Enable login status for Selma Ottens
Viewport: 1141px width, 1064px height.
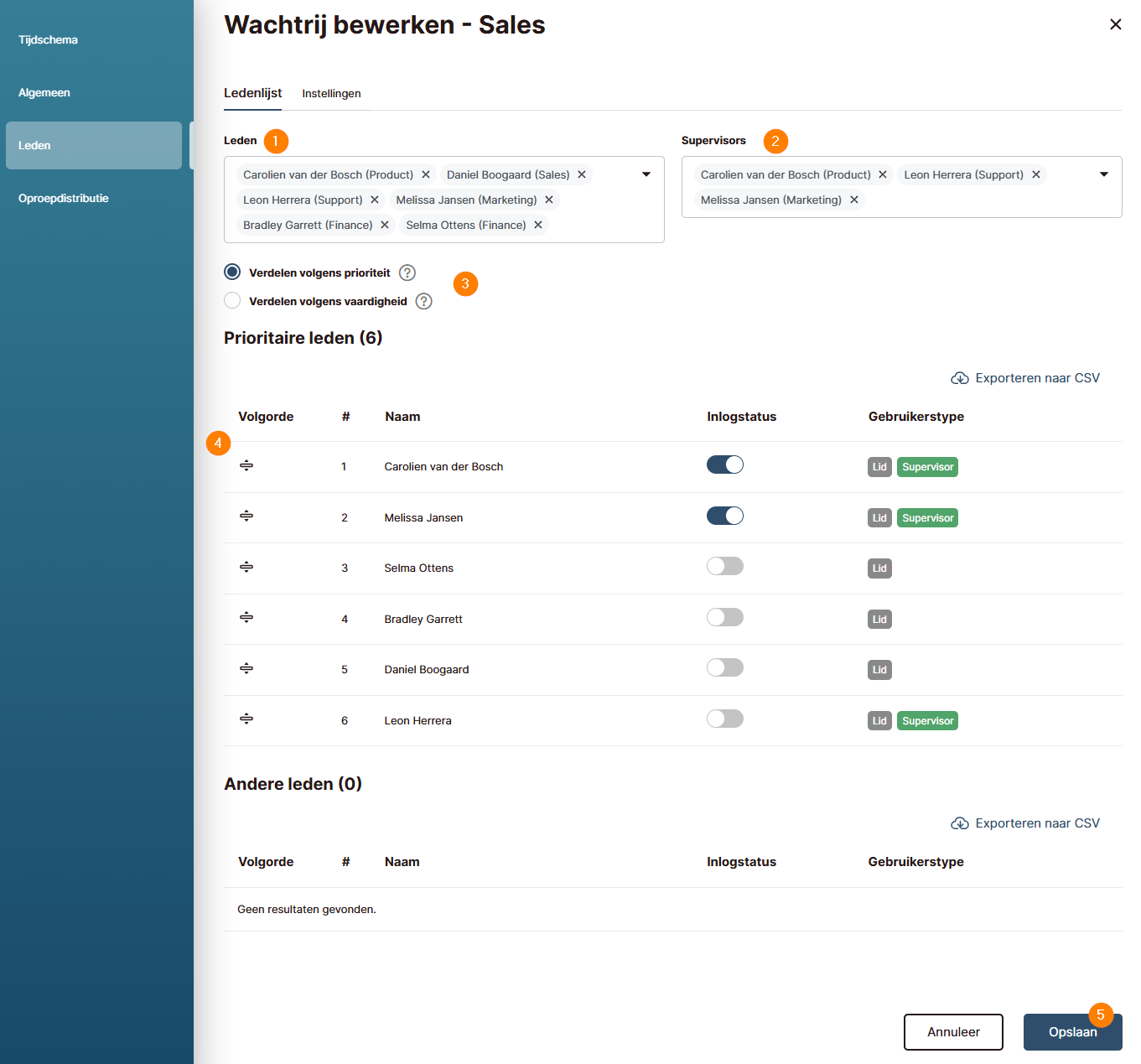click(x=725, y=567)
